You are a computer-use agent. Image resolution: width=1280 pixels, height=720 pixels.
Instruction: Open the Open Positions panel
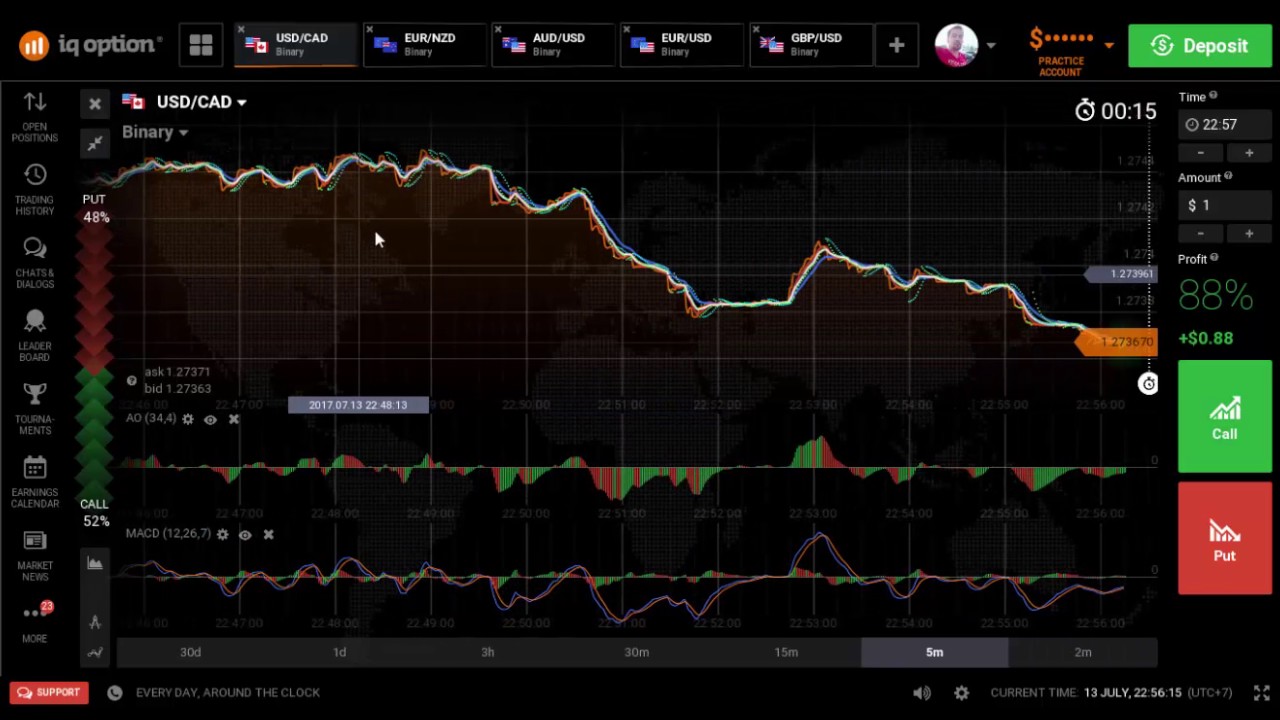35,117
